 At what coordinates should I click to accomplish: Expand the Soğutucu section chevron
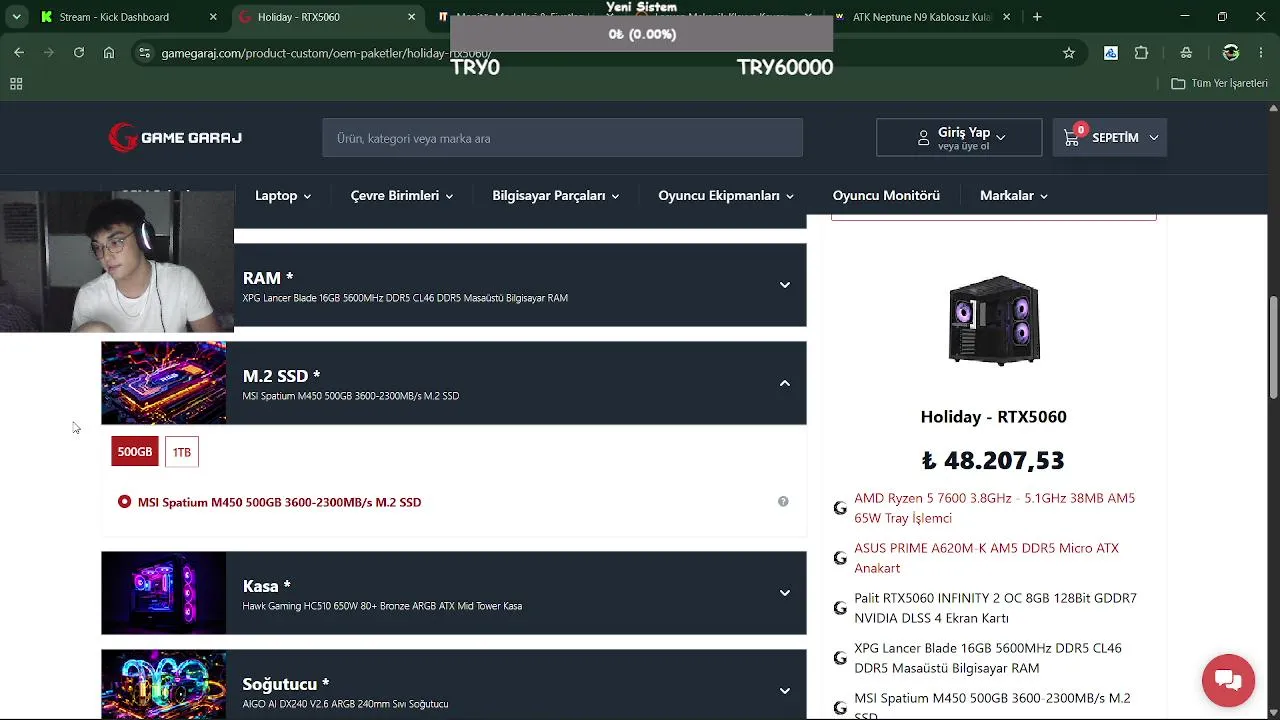[x=785, y=691]
